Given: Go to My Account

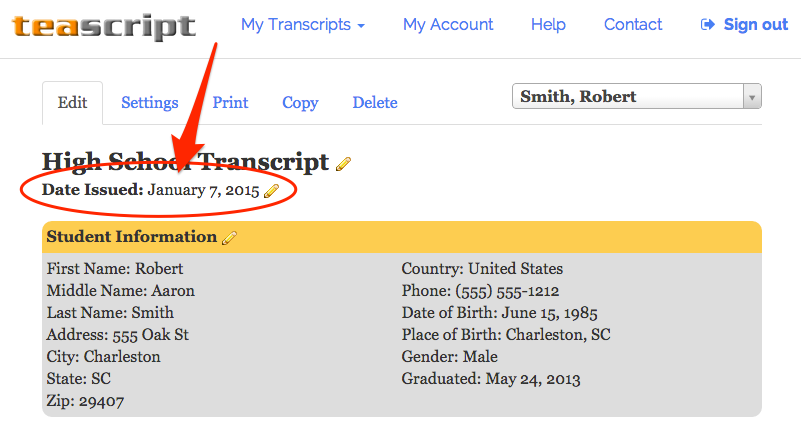Looking at the screenshot, I should [x=448, y=25].
